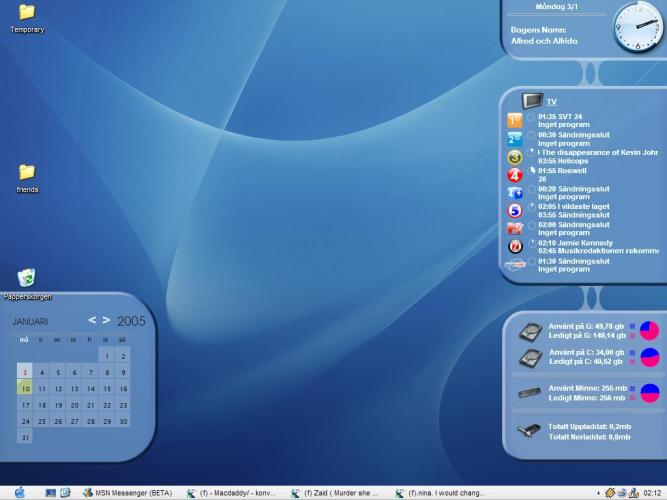
Task: Click the indicator beside Jamie Kennedy listing
Action: coord(531,243)
